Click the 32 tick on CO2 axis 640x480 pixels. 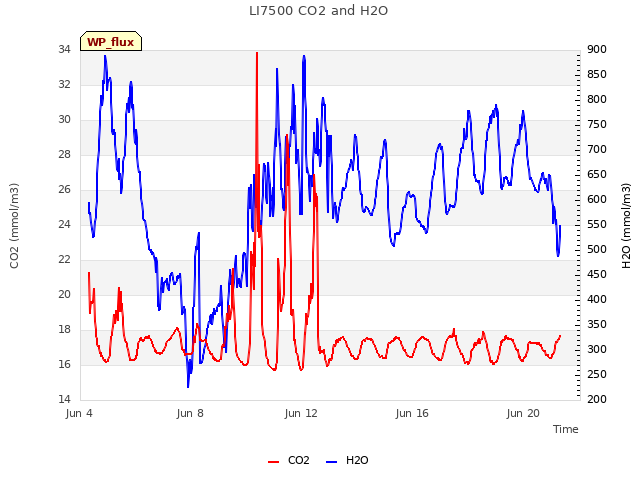click(x=64, y=84)
